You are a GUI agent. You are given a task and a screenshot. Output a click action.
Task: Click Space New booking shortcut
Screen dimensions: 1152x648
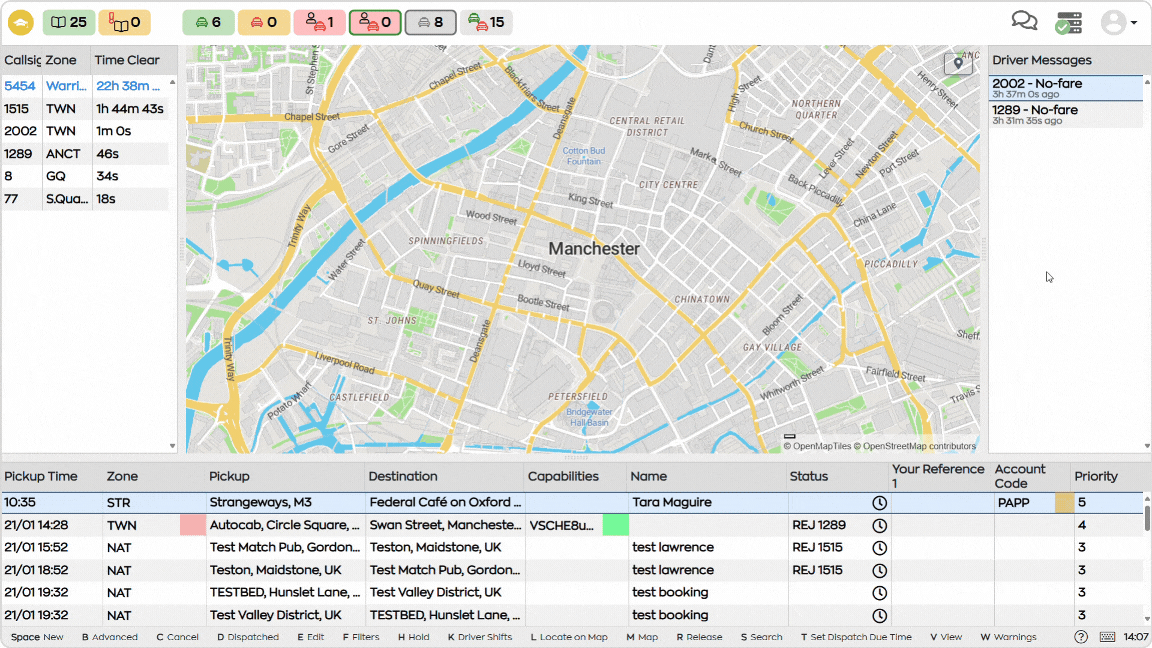tap(37, 637)
